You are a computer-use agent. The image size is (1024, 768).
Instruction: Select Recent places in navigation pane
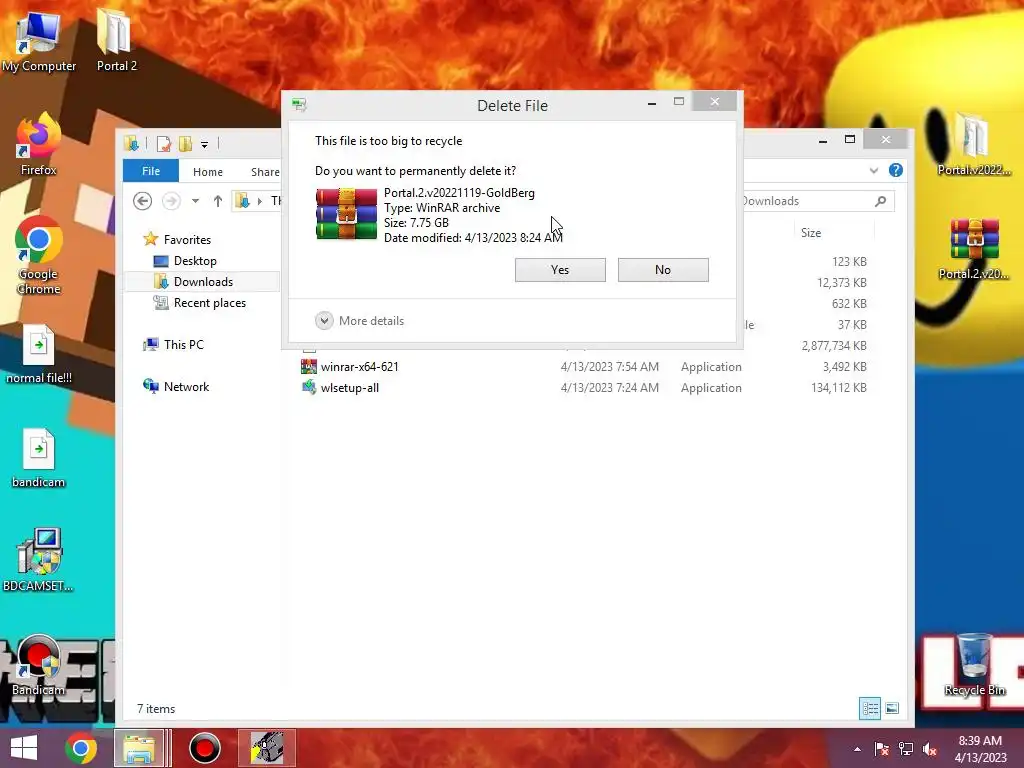pos(209,302)
